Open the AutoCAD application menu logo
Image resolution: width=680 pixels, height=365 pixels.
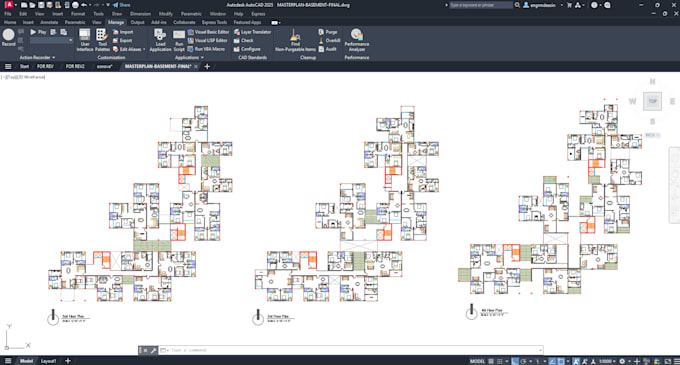pos(8,5)
